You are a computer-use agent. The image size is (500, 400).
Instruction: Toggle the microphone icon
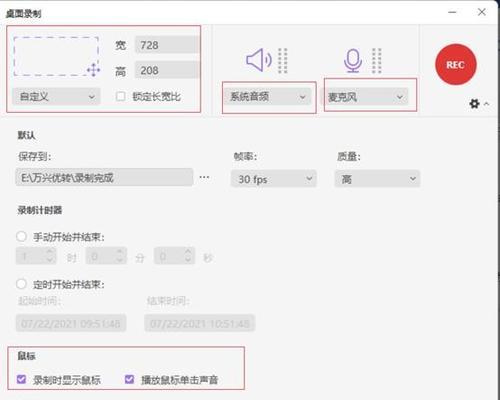(353, 60)
